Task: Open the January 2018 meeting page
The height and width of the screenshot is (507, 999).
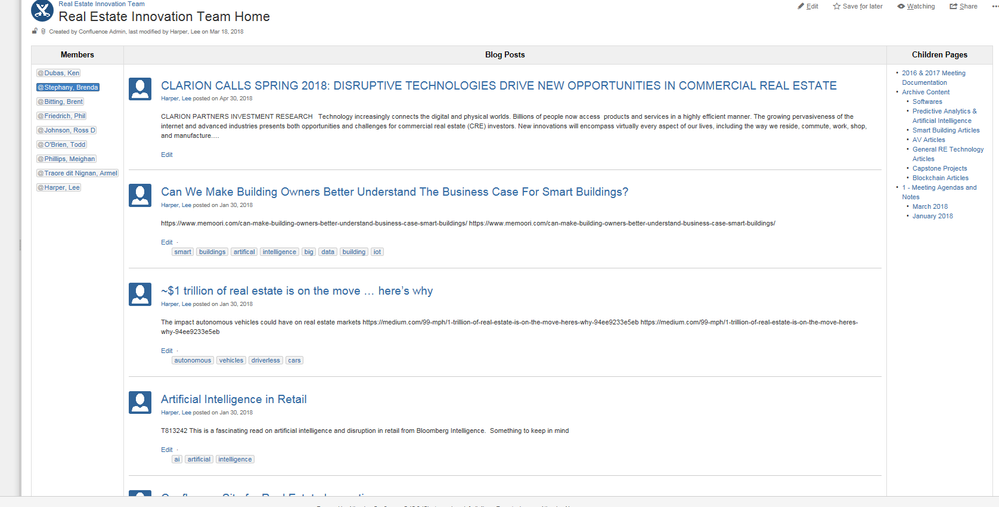Action: (933, 216)
